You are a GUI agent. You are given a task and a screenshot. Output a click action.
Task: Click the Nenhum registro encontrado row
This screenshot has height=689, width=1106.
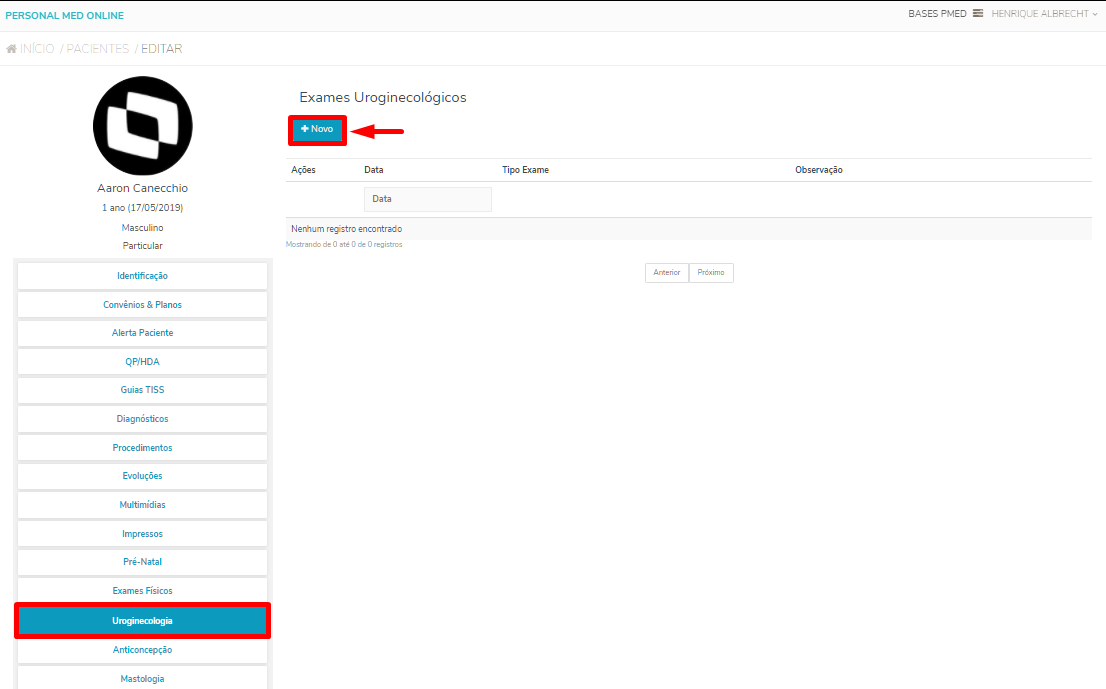click(688, 229)
